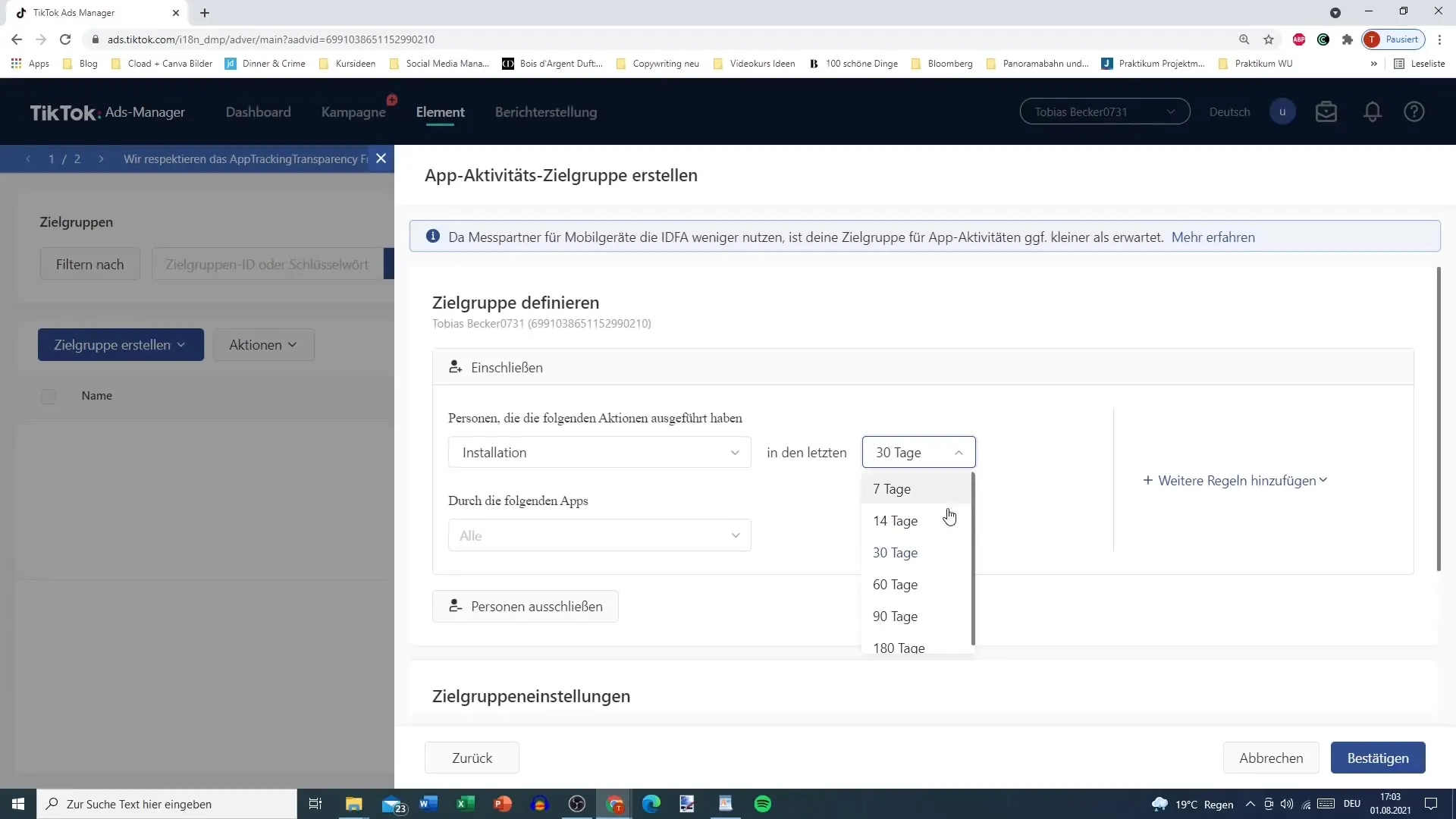1456x819 pixels.
Task: Open the Adblock Plus extension icon
Action: pyautogui.click(x=1299, y=39)
